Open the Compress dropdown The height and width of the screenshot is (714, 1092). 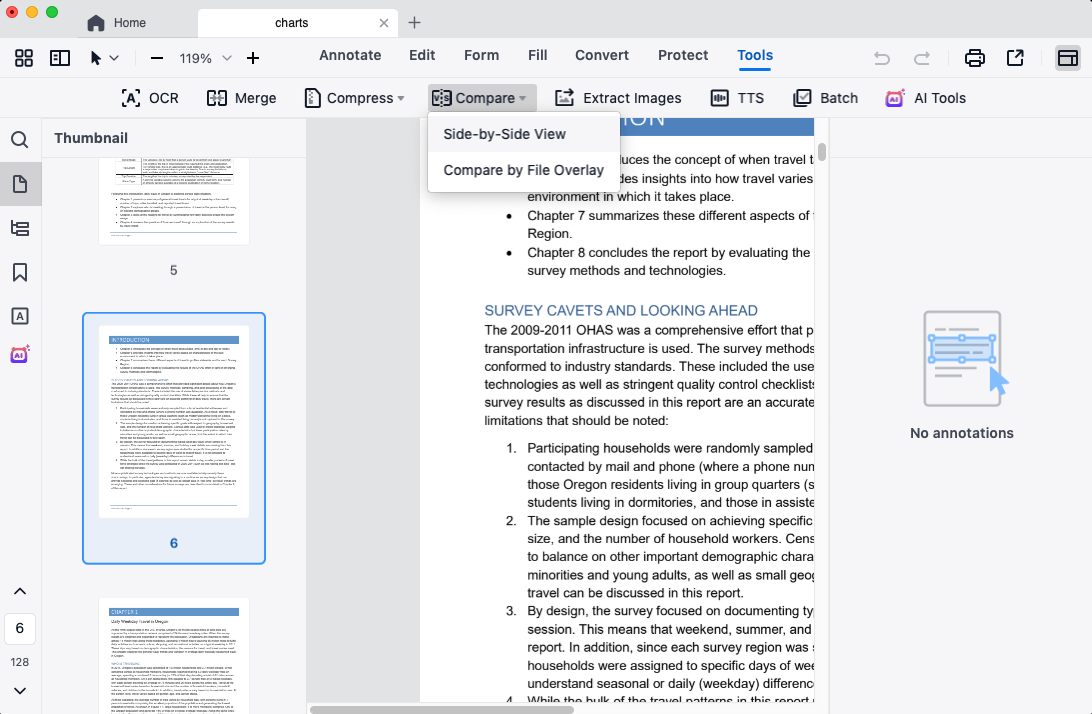(354, 98)
